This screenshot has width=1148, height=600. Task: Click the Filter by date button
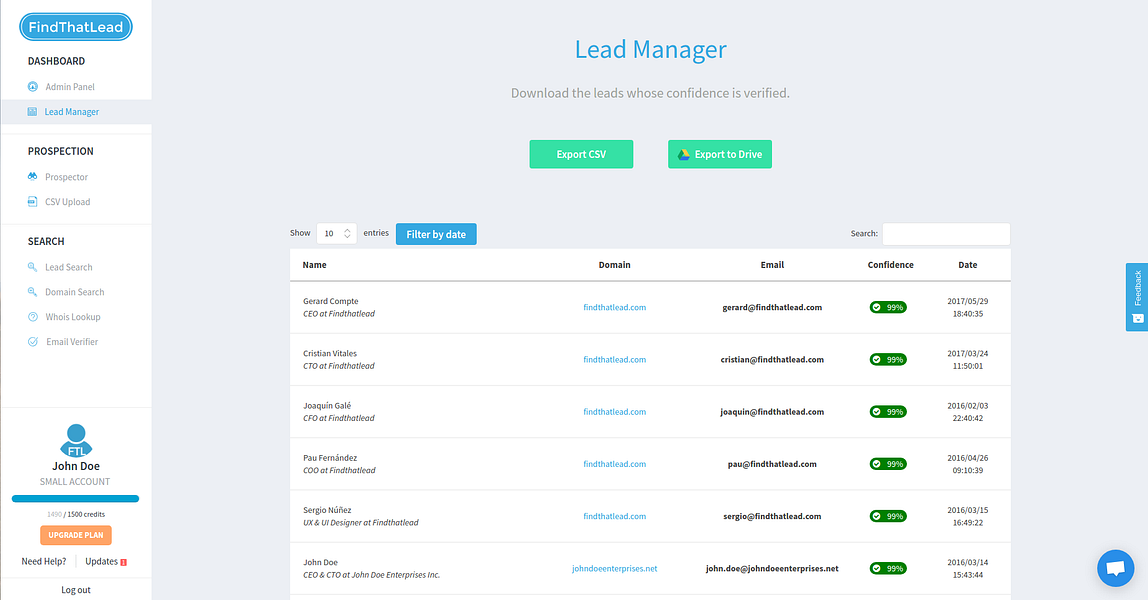pyautogui.click(x=436, y=234)
